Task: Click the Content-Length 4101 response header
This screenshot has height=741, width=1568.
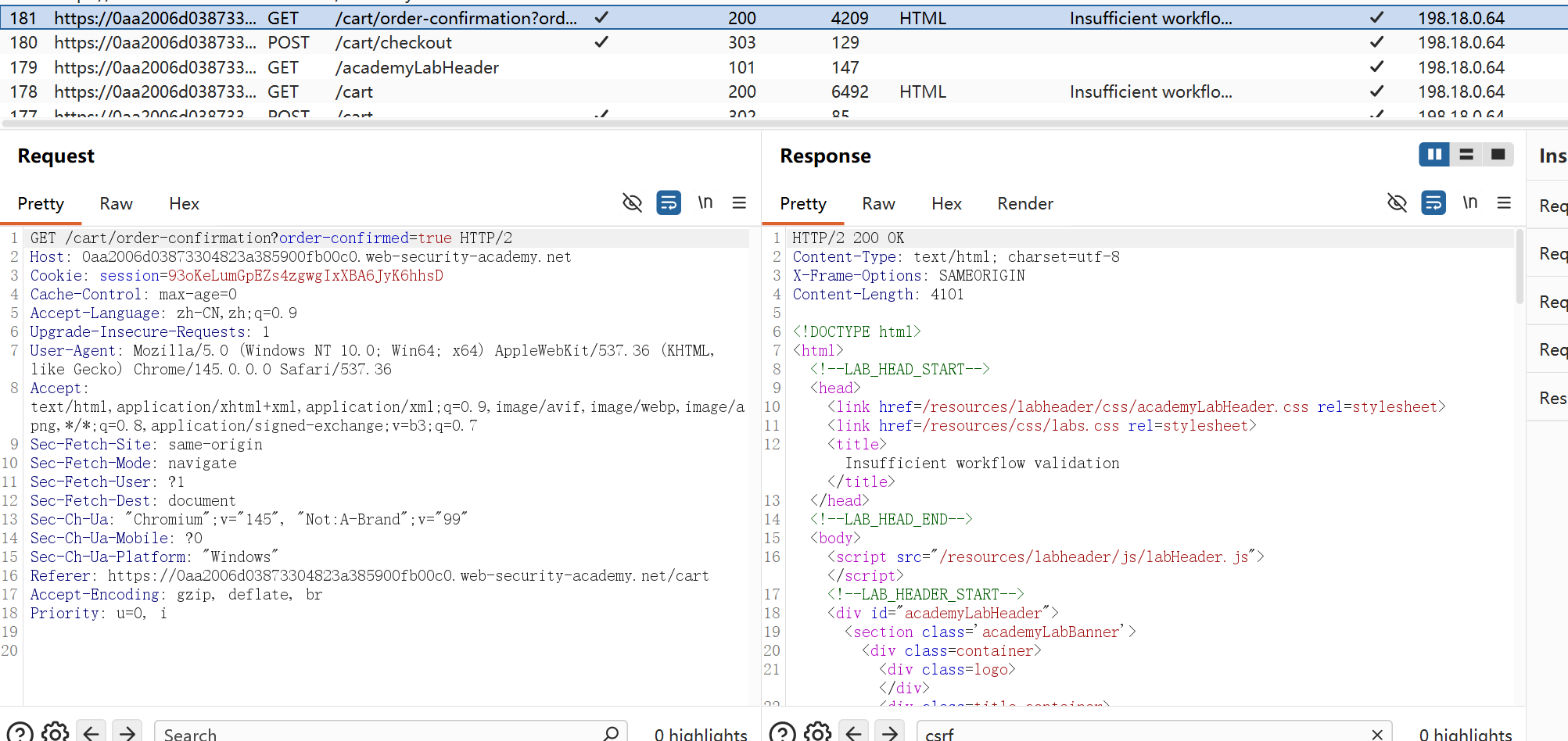Action: [x=878, y=294]
